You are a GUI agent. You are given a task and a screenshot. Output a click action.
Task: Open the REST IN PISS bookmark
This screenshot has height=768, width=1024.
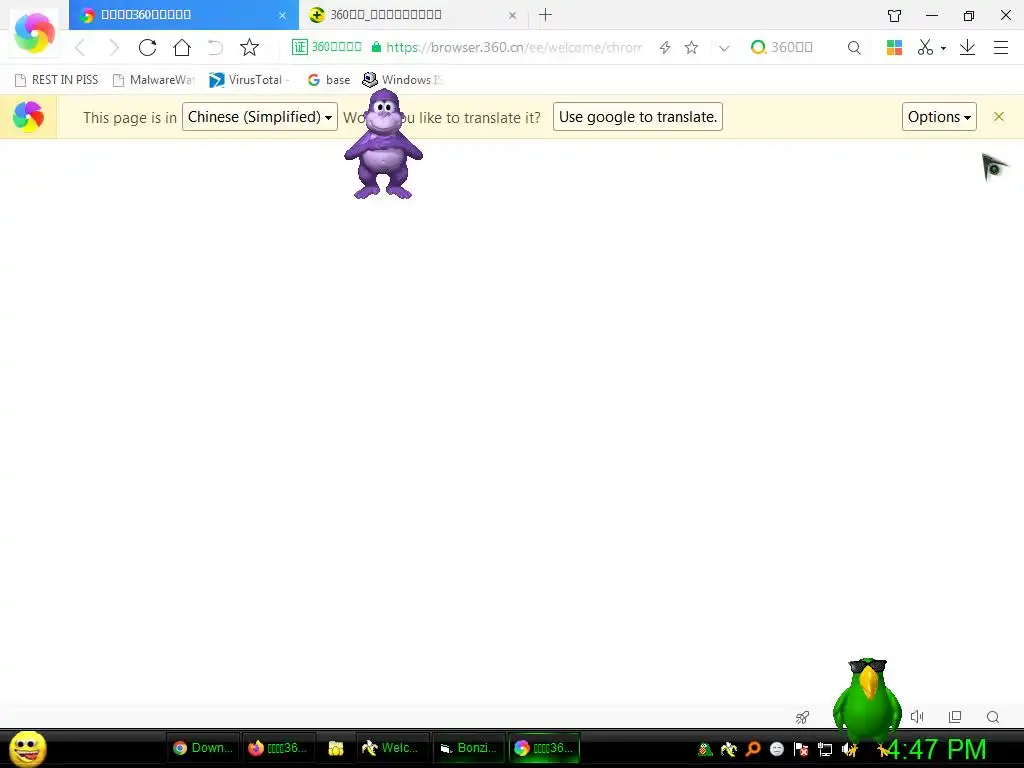[x=56, y=80]
